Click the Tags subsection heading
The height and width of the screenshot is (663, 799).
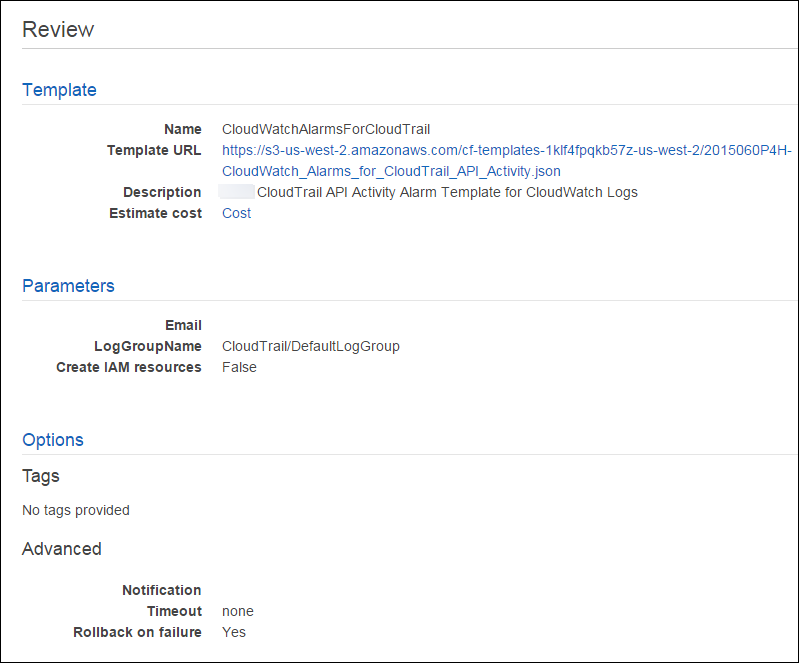click(41, 476)
